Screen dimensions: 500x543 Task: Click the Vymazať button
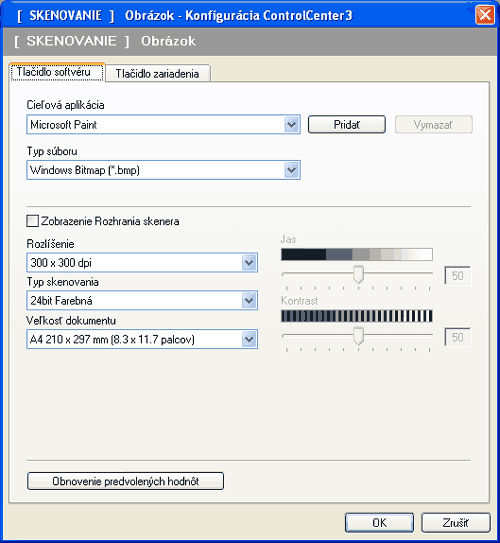pyautogui.click(x=434, y=124)
